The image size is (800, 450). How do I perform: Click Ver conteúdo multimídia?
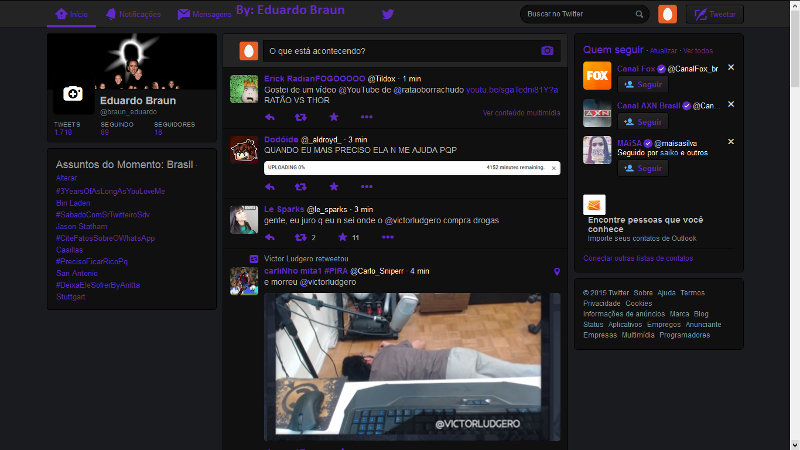pos(521,113)
